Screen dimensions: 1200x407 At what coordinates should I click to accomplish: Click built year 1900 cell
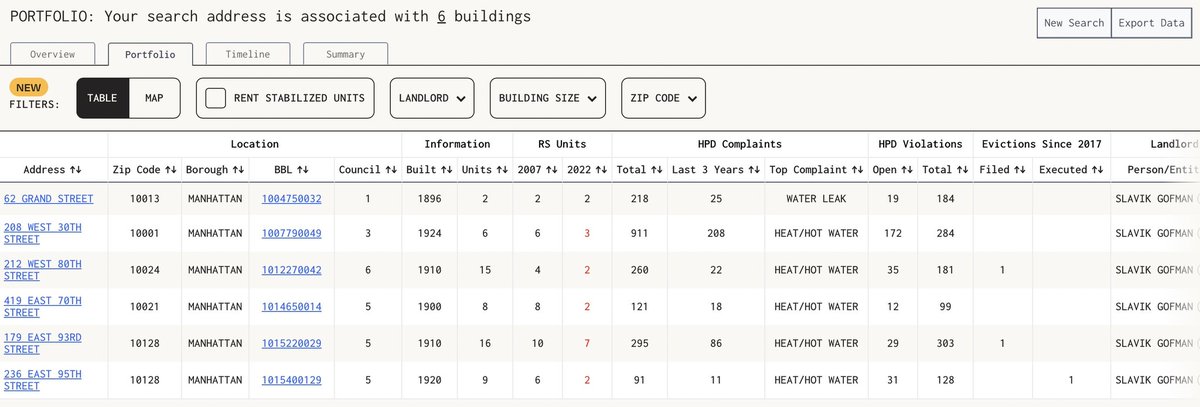point(428,307)
